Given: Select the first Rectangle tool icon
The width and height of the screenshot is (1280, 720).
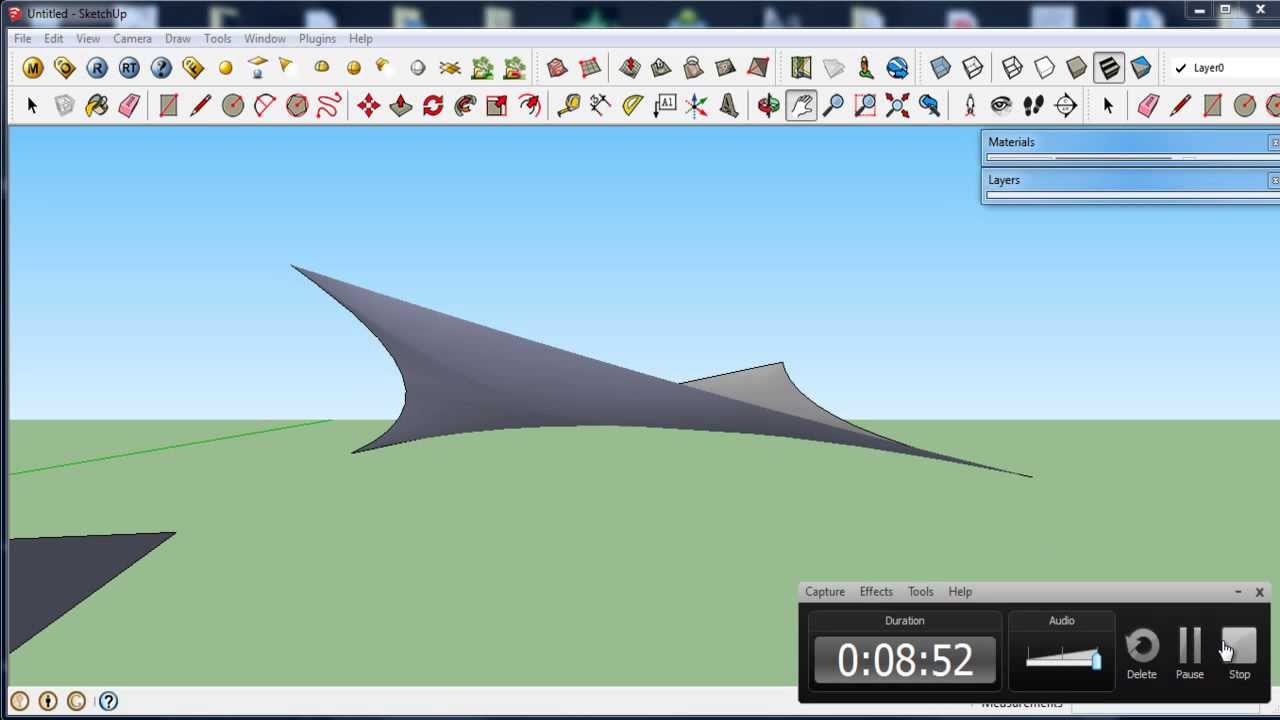Looking at the screenshot, I should pyautogui.click(x=168, y=105).
